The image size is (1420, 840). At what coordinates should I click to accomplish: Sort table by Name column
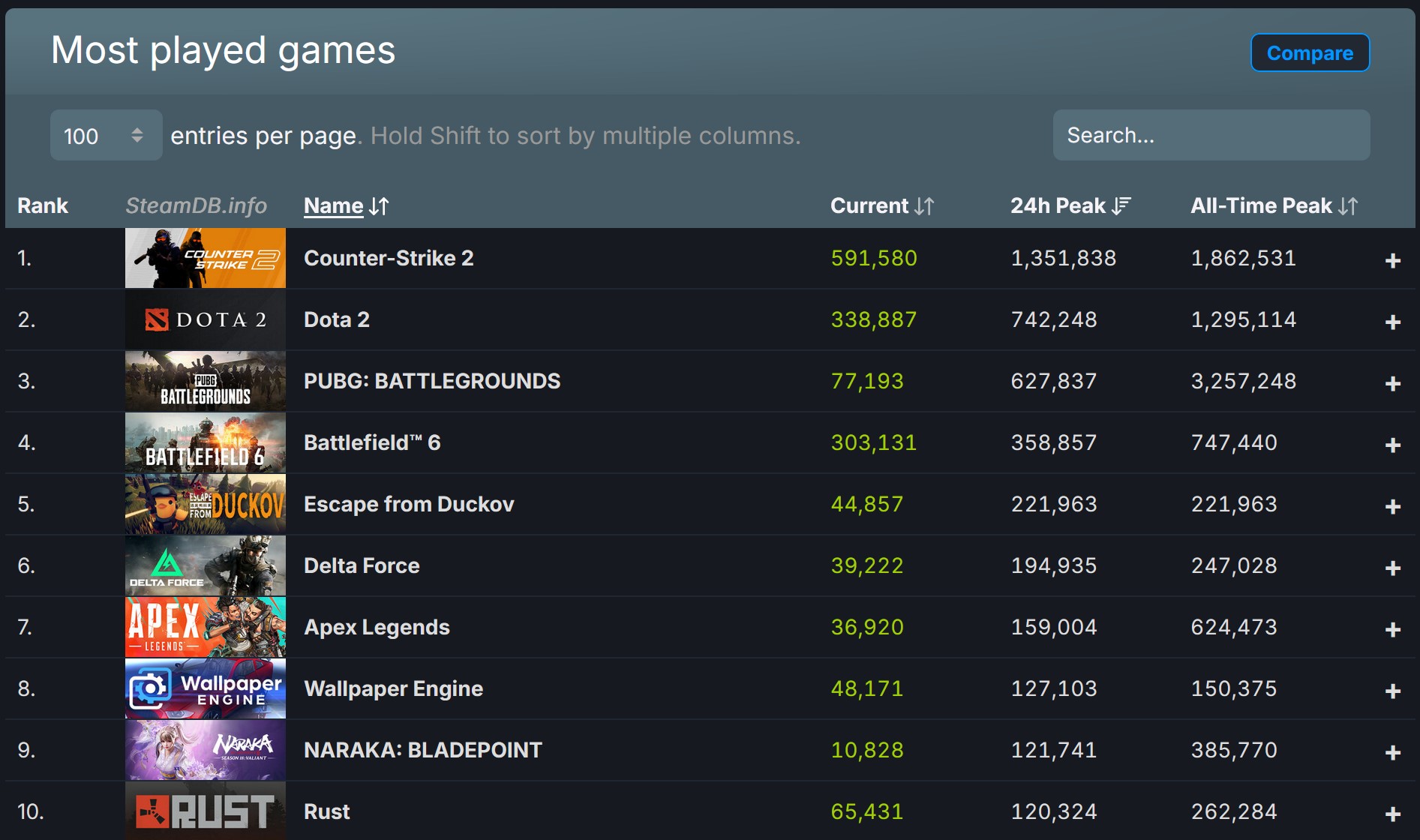[346, 205]
